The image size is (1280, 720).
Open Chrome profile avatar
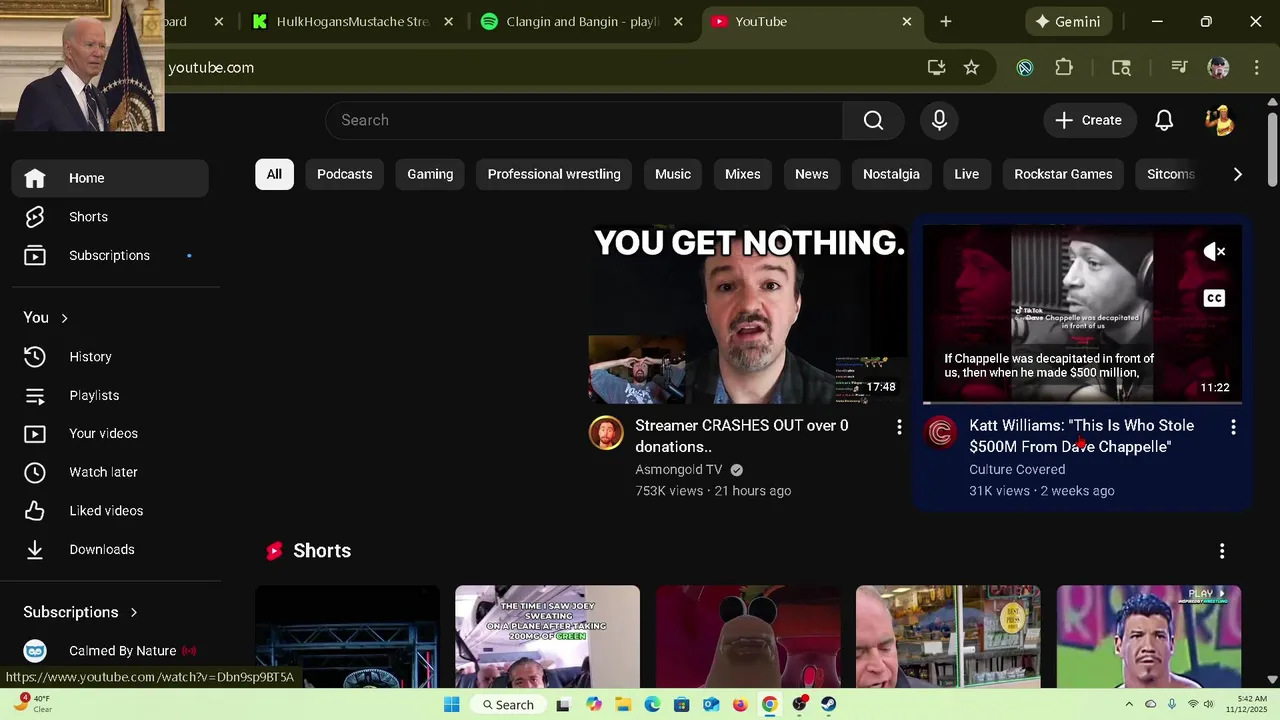1218,67
